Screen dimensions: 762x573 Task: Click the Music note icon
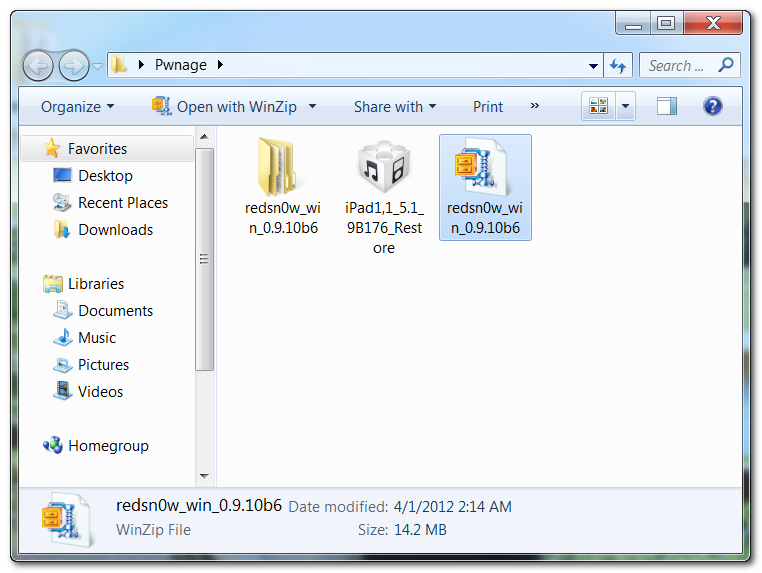tap(63, 337)
